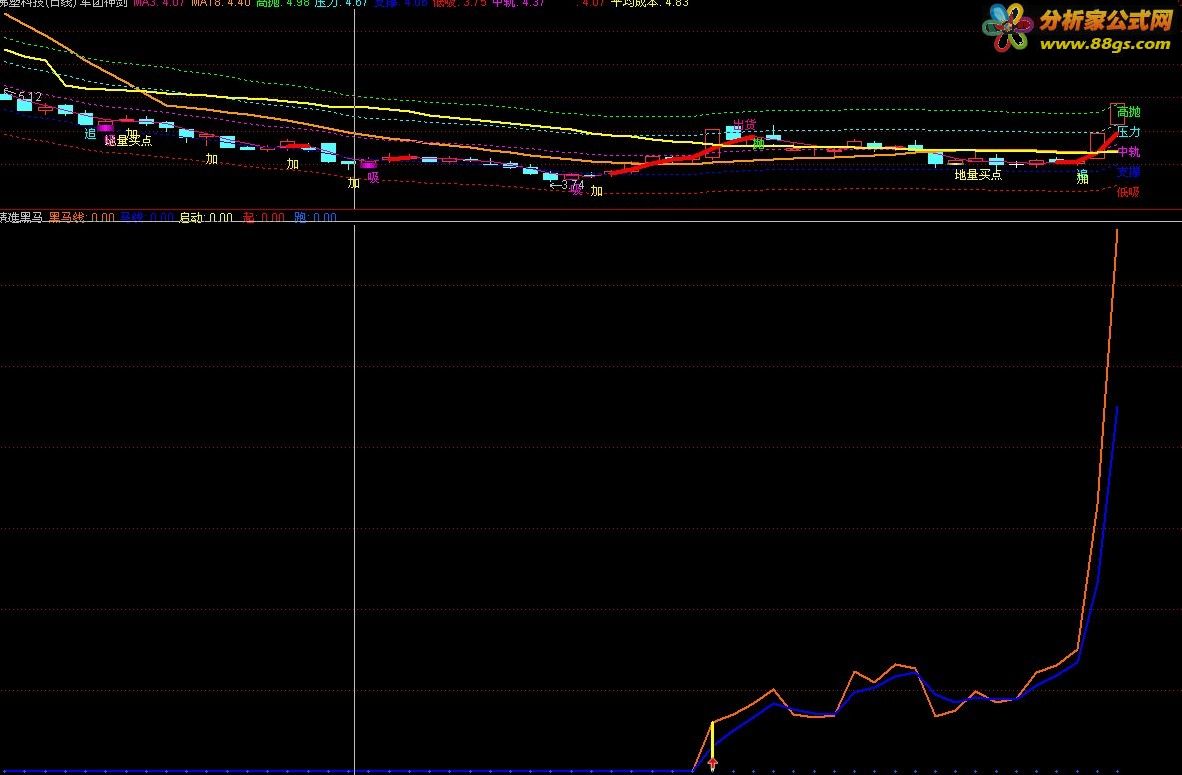The height and width of the screenshot is (775, 1182).
Task: Select the 压力: 4.67 readout in header
Action: click(341, 3)
